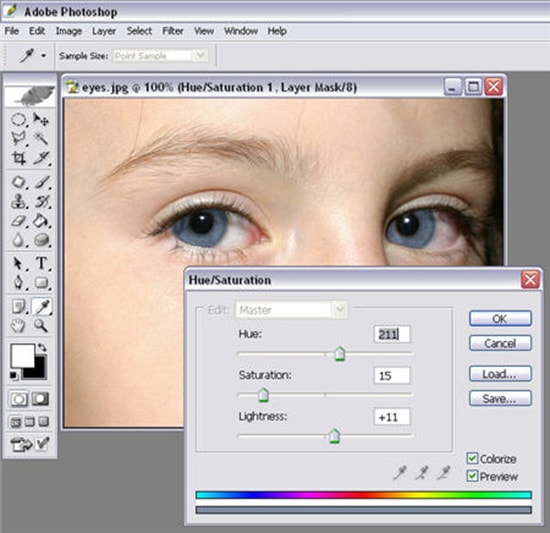This screenshot has height=533, width=550.
Task: Choose the Magic Wand tool
Action: pos(41,139)
